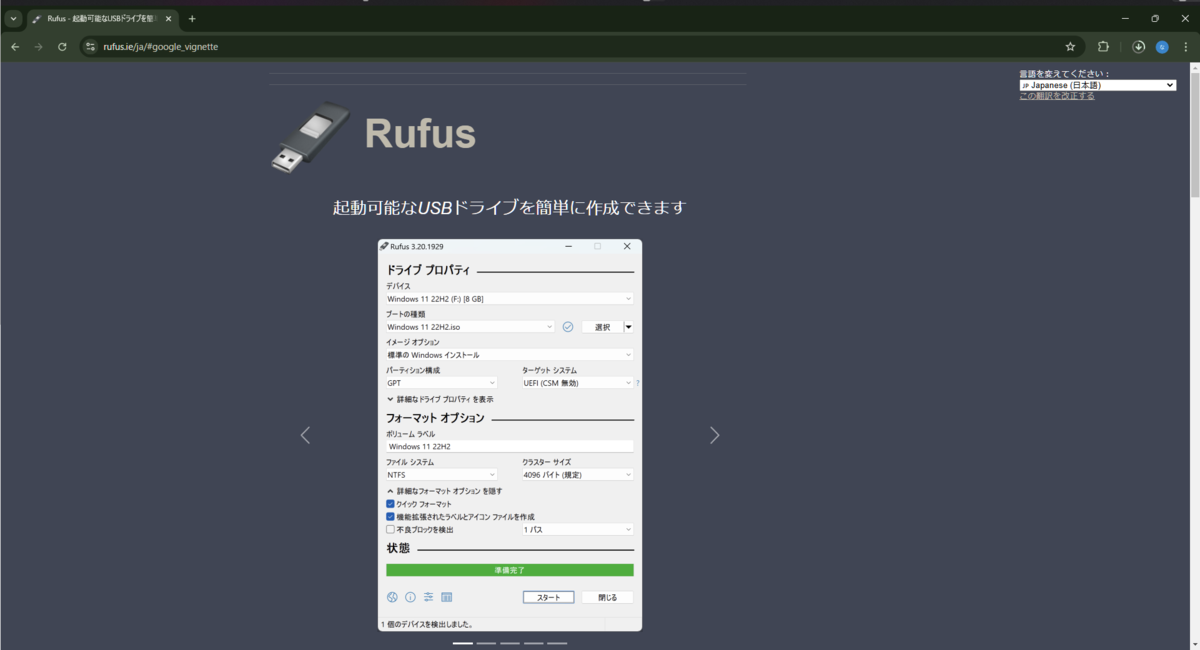The image size is (1200, 650).
Task: Select the fourth carousel indicator
Action: 533,643
